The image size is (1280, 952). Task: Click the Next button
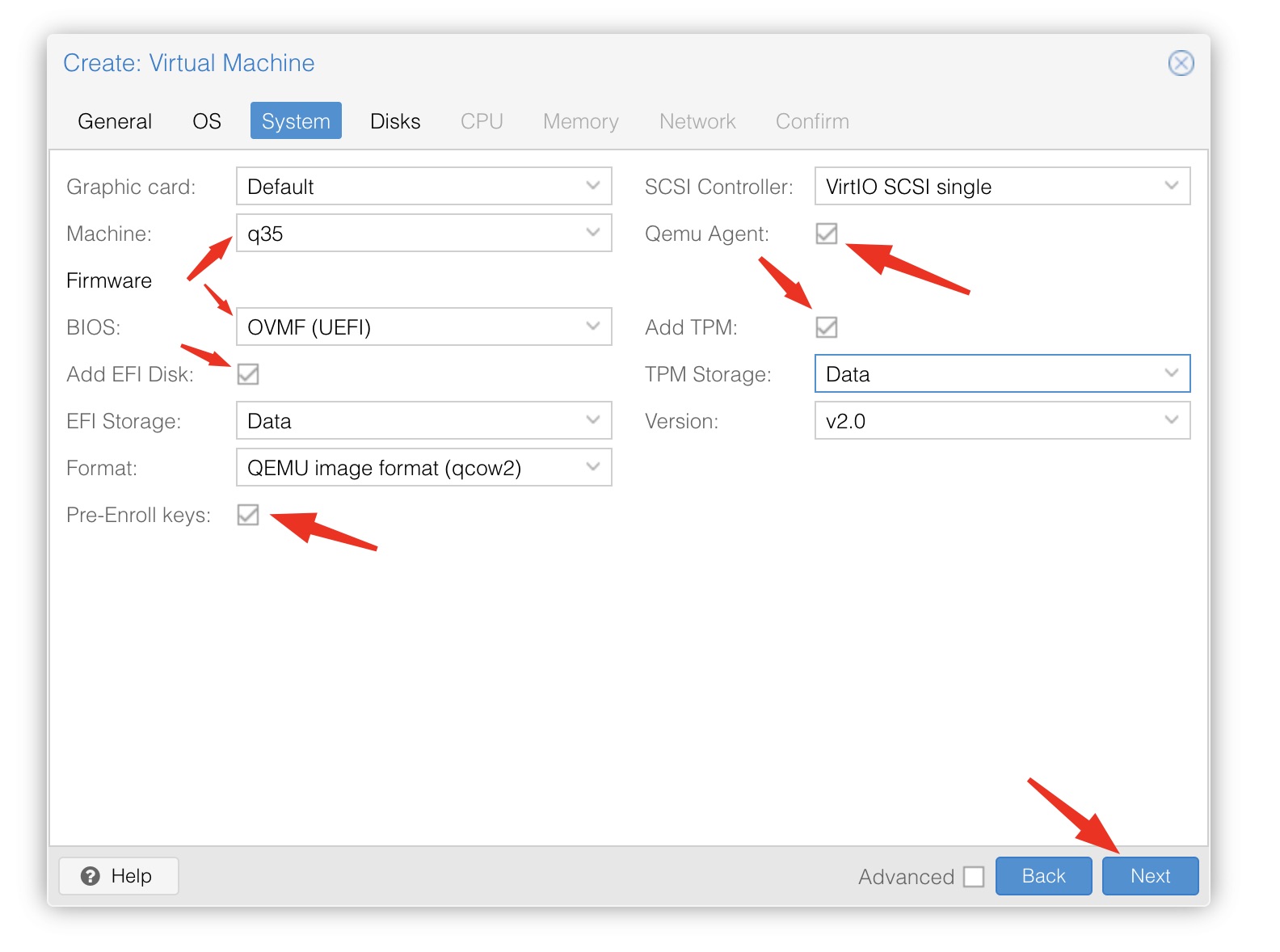click(x=1150, y=876)
